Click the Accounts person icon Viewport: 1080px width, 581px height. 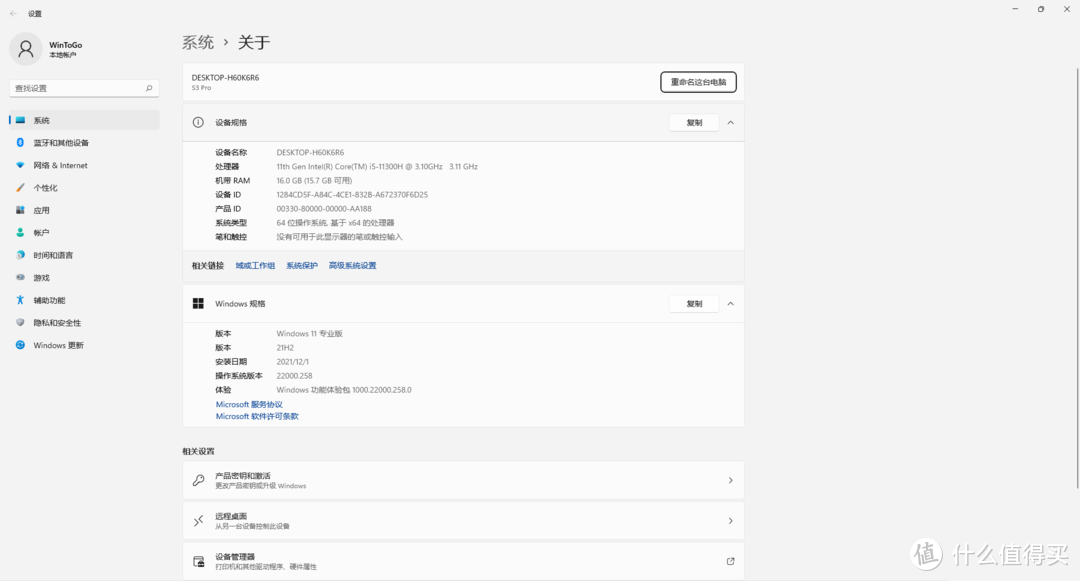pos(20,233)
